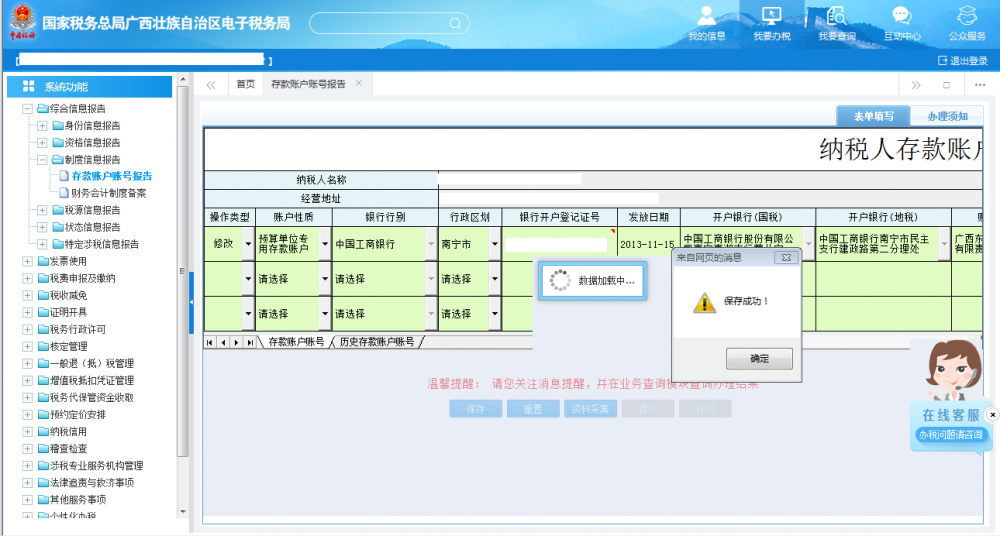Open 互动中心 chat bubble icon
Screen dimensions: 1000x536
(901, 17)
